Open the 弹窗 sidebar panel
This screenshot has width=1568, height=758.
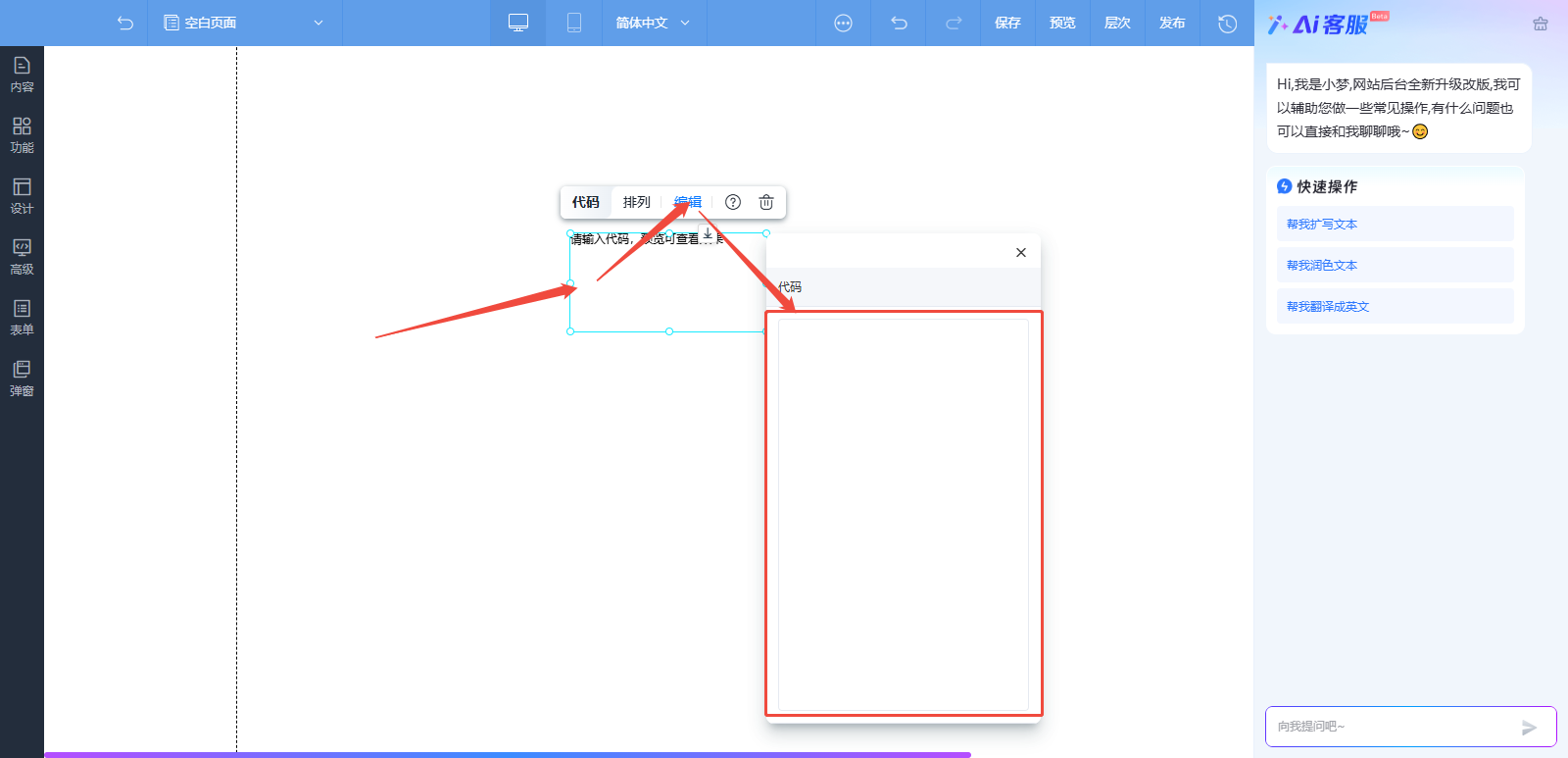[x=22, y=379]
